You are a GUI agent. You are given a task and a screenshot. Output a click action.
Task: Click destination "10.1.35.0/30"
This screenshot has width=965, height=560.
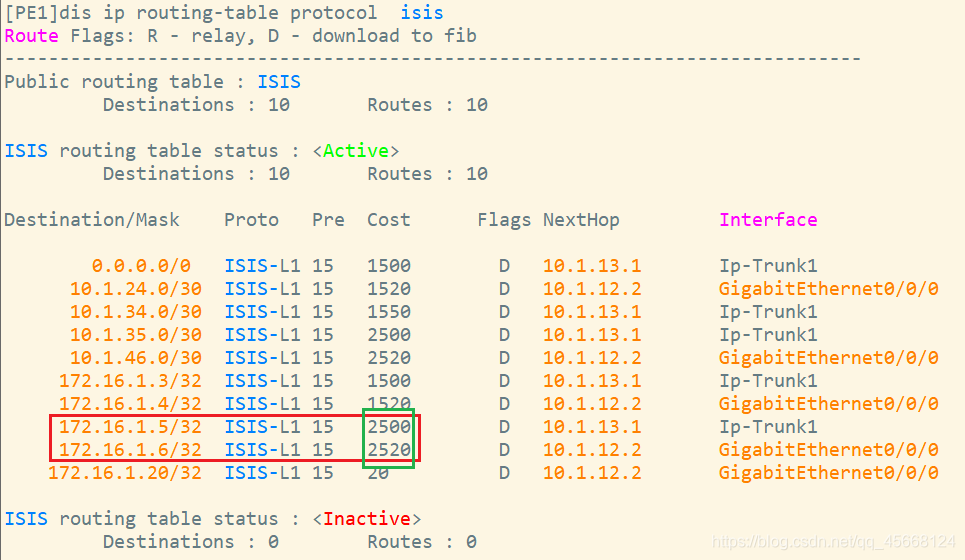click(135, 335)
